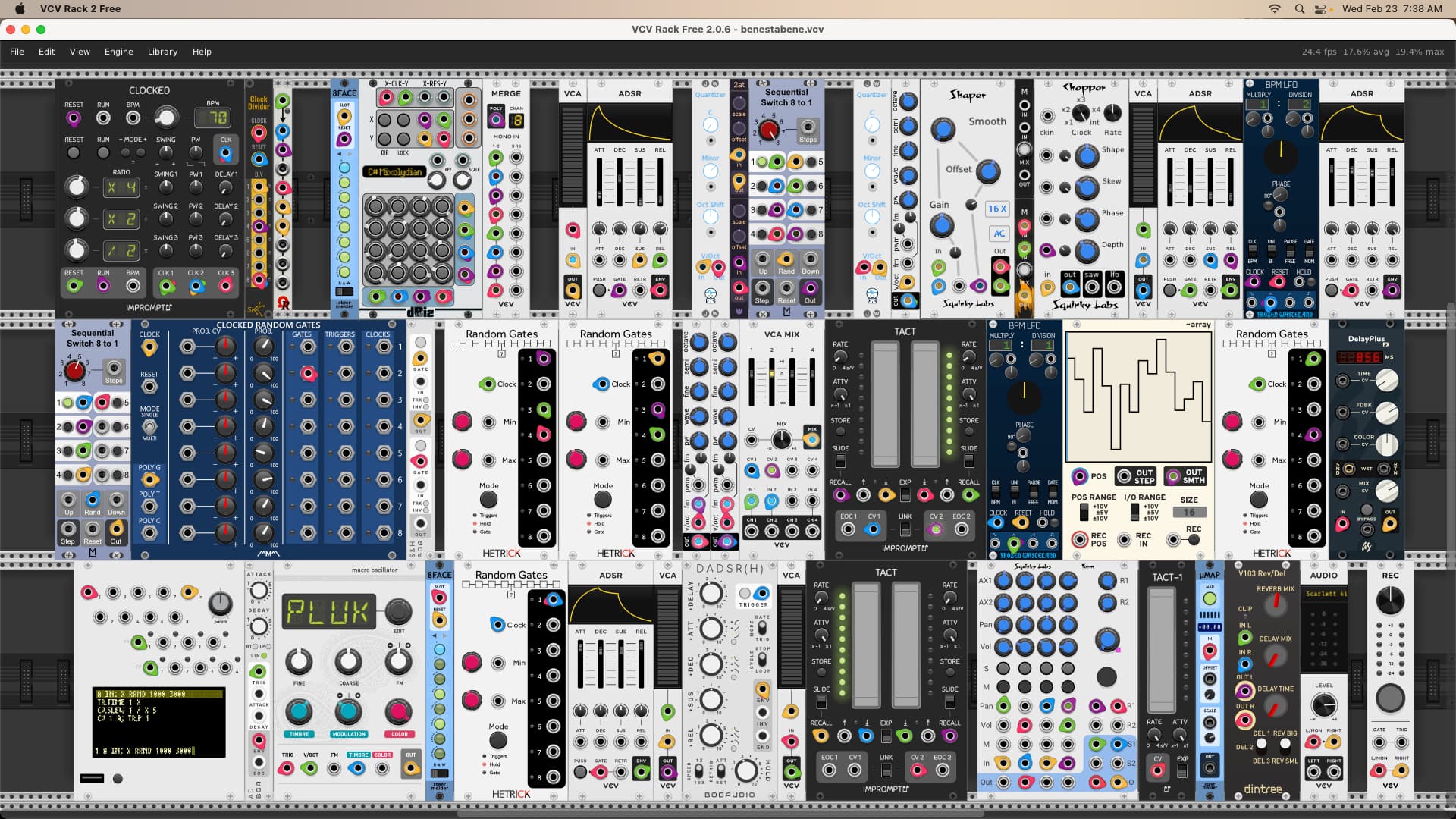The height and width of the screenshot is (819, 1456).
Task: Click the array REC button
Action: (1194, 540)
